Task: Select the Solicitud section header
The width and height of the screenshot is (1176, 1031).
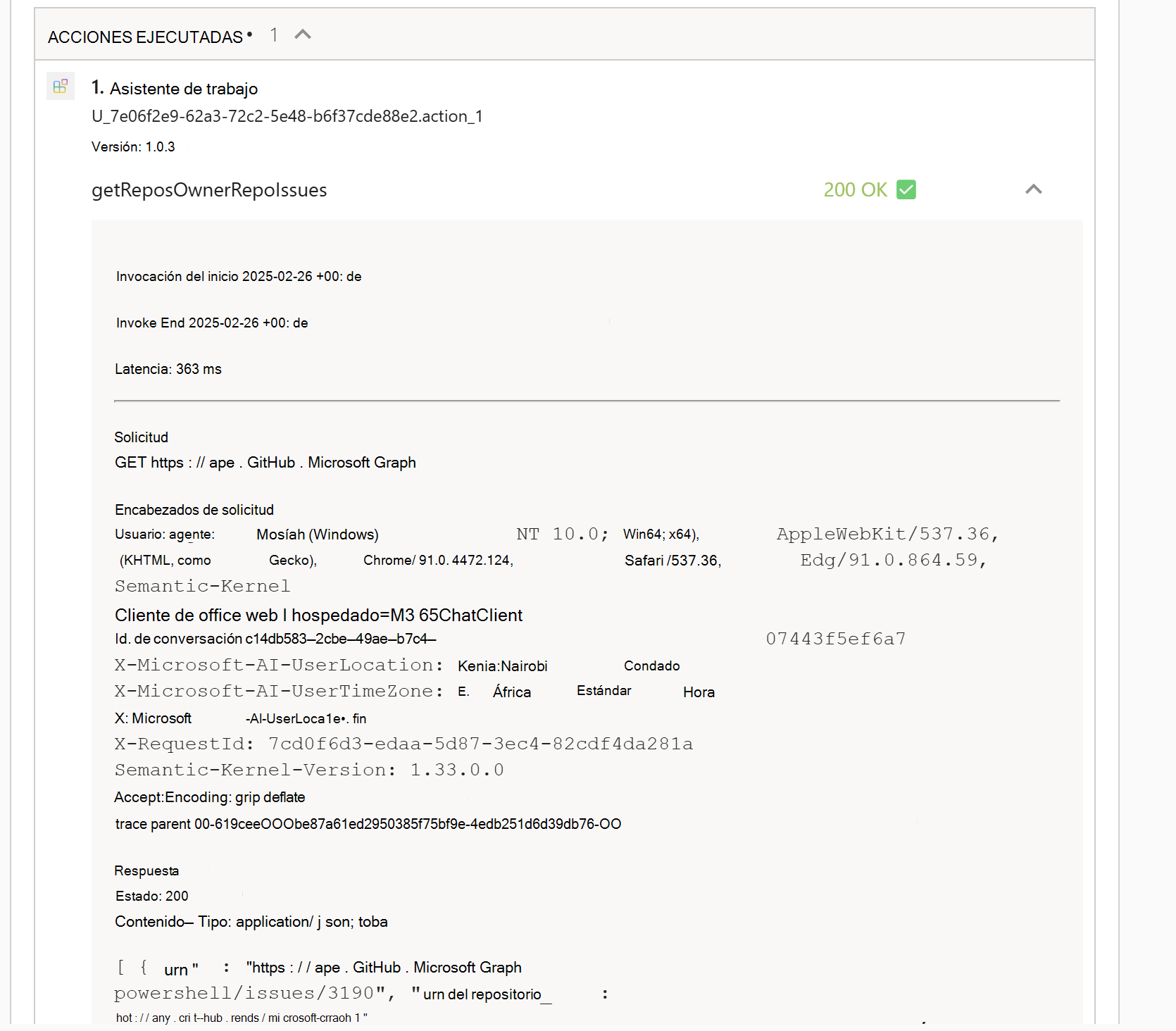Action: [x=141, y=437]
